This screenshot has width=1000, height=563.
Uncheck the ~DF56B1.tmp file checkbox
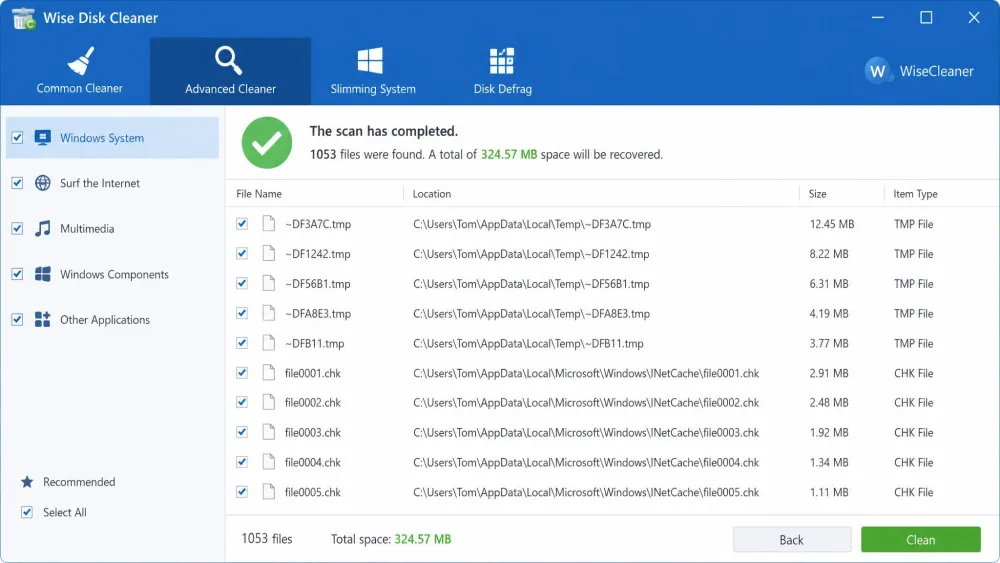click(242, 283)
